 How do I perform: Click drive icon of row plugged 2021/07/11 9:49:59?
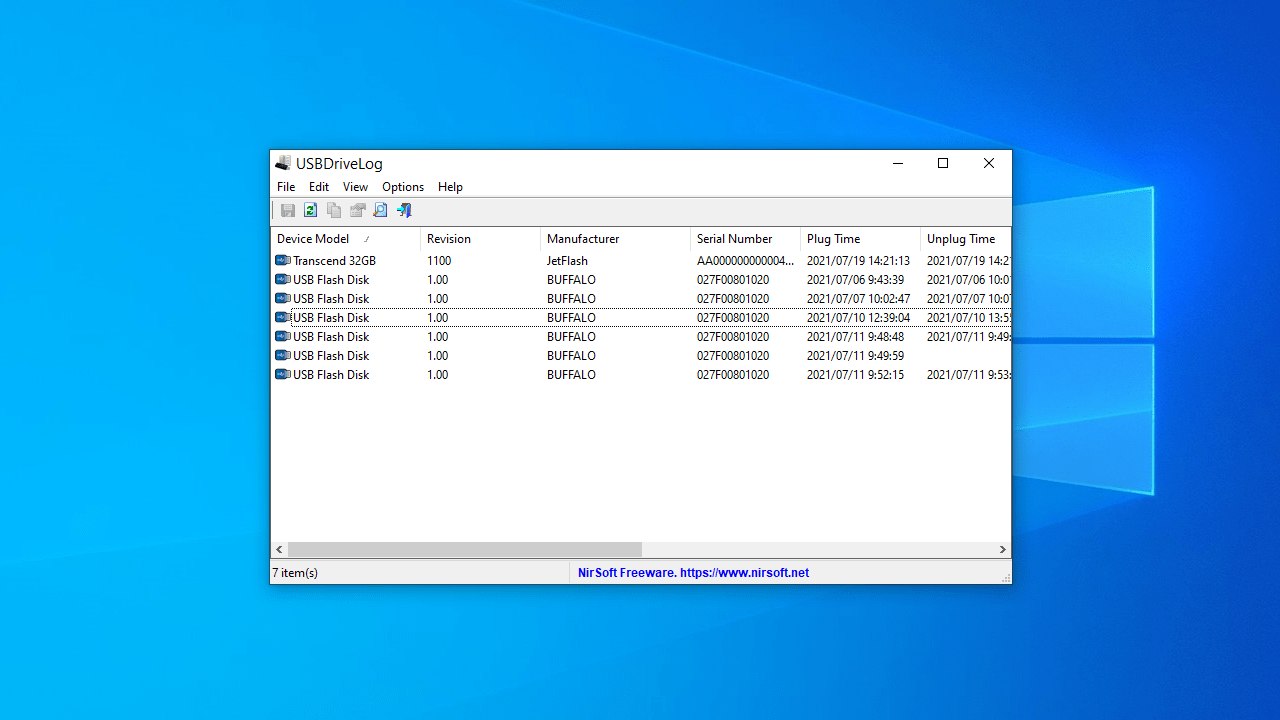tap(283, 355)
